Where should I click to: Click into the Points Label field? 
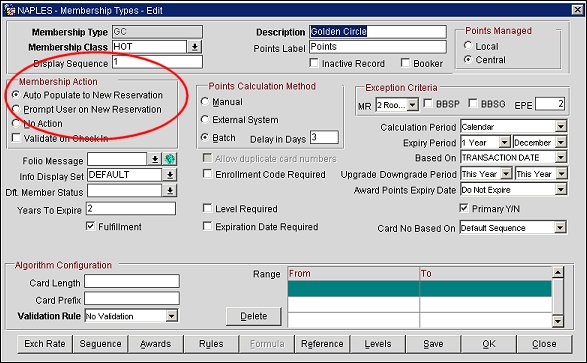(378, 47)
